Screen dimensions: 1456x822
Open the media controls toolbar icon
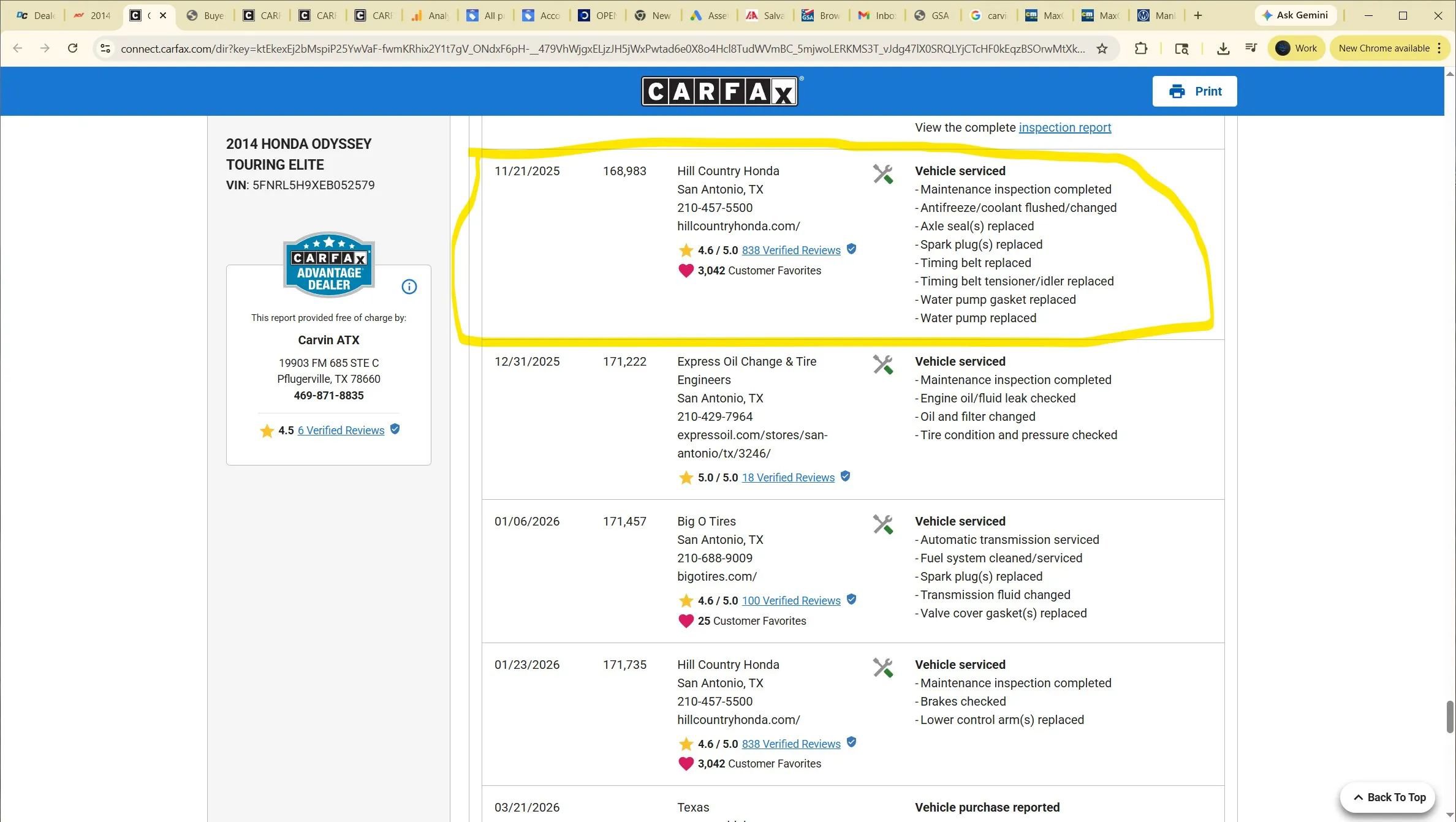click(x=1251, y=48)
